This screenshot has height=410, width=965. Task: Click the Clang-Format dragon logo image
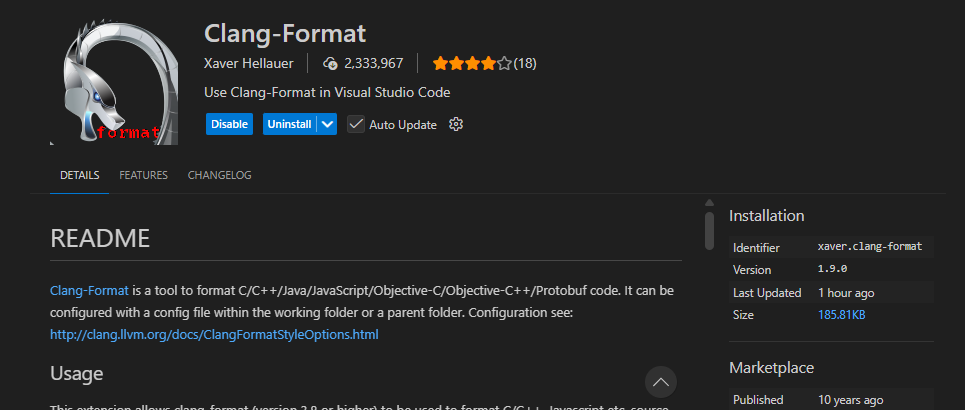pyautogui.click(x=114, y=82)
